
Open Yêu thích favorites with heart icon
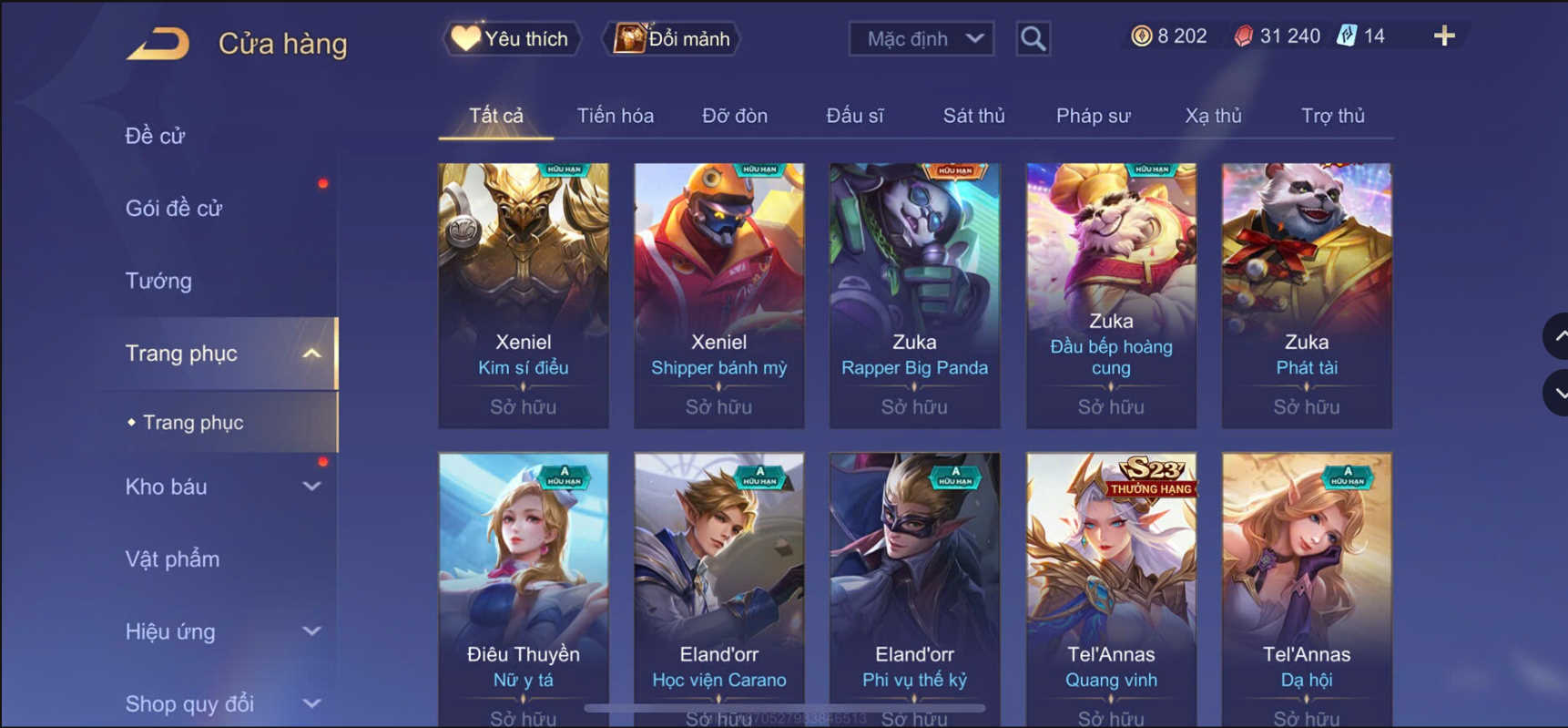(x=512, y=39)
